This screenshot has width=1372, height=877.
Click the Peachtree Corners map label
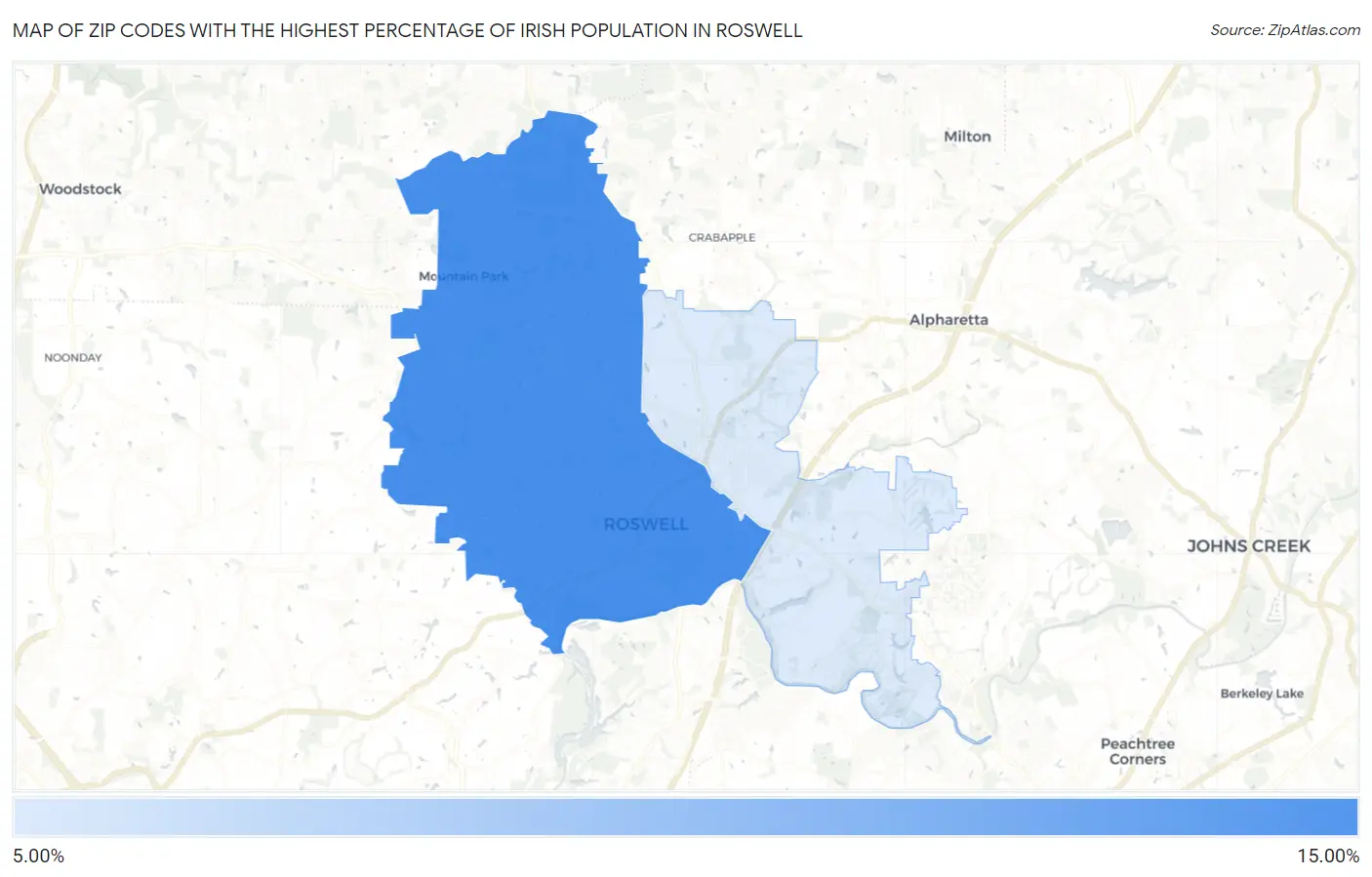point(1138,751)
